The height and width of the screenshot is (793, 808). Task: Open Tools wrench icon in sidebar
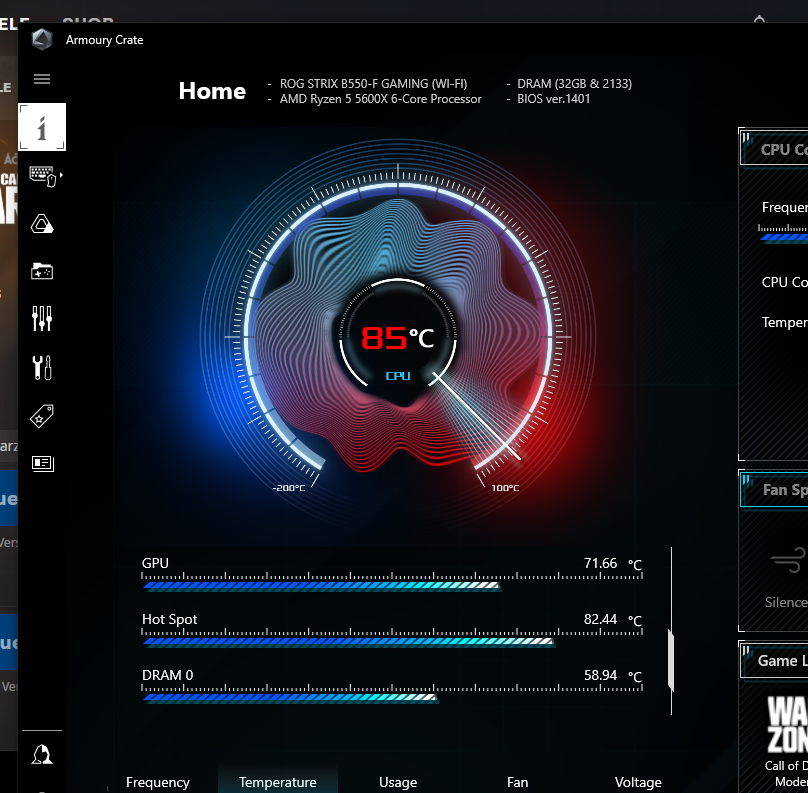pos(42,367)
